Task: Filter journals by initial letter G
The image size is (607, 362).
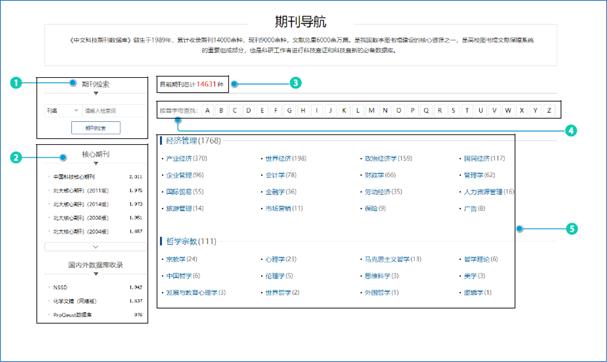Action: 290,110
